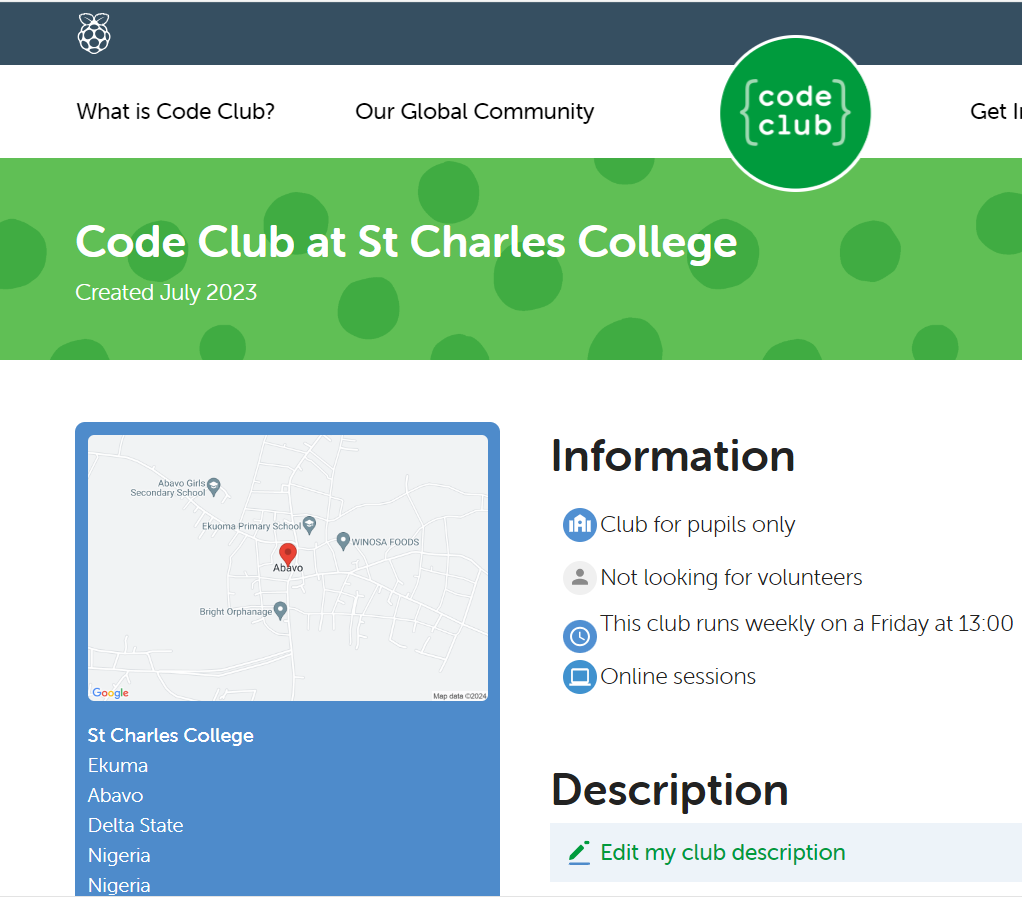
Task: Click the pupils-only building icon
Action: coord(579,525)
